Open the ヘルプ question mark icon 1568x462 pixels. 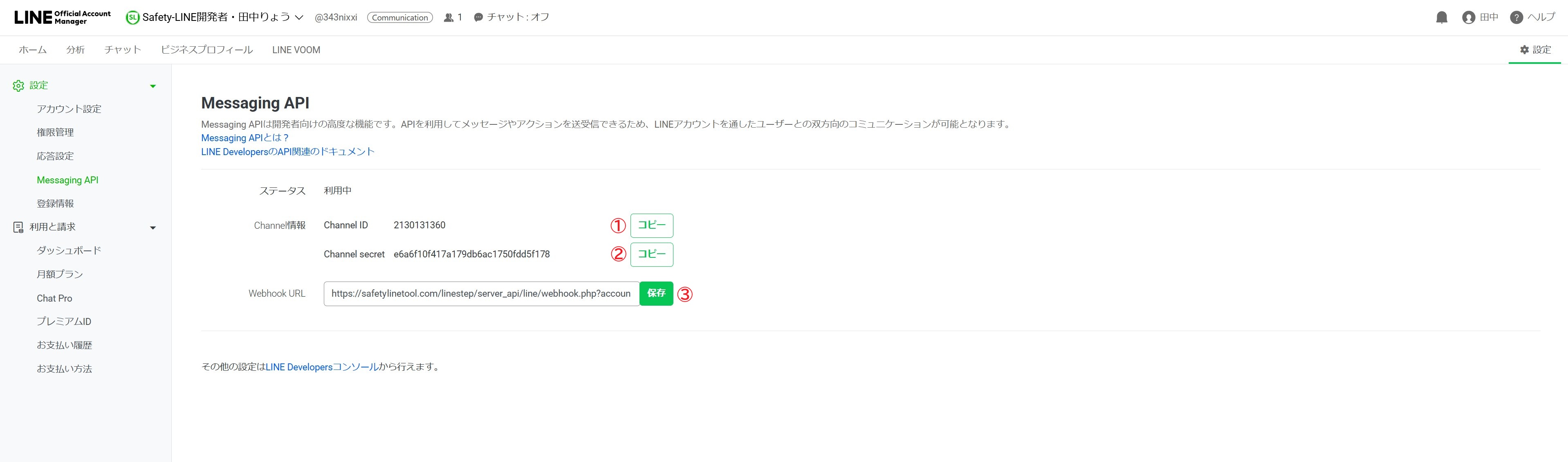point(1516,18)
